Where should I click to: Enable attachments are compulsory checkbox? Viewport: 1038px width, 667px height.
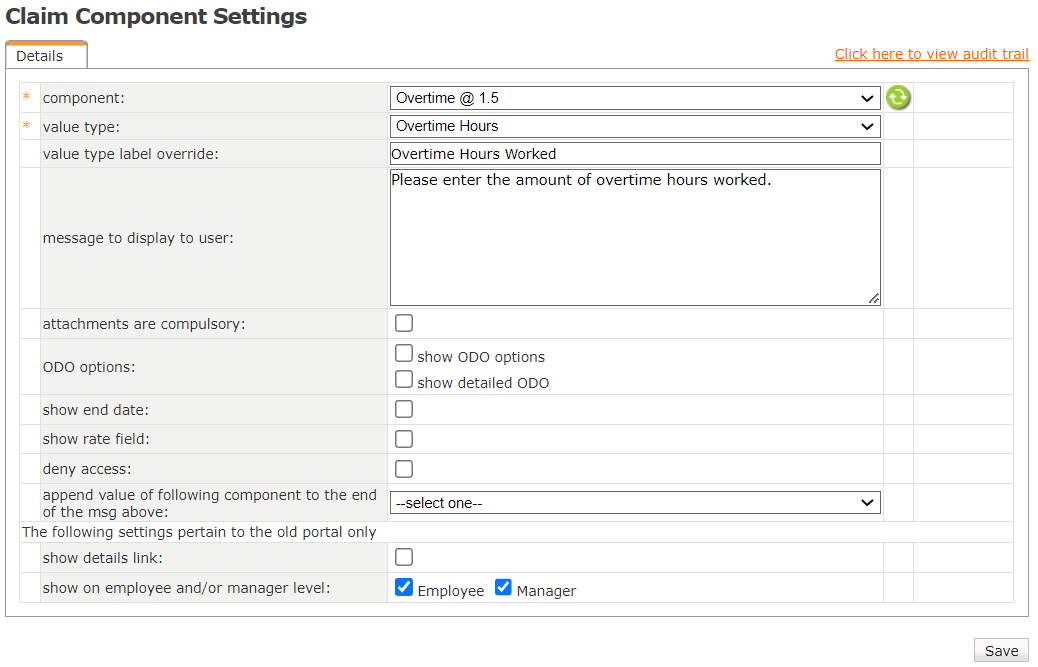click(404, 323)
